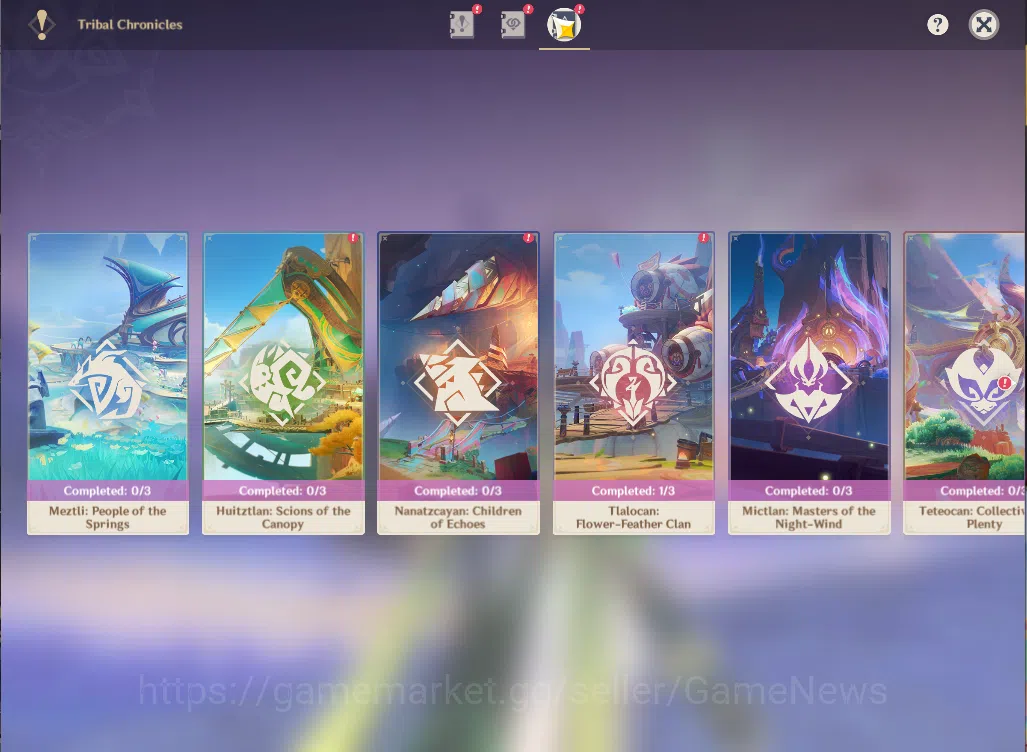Image resolution: width=1027 pixels, height=752 pixels.
Task: Select Huitztlan: Scions of the Canopy label
Action: click(283, 517)
